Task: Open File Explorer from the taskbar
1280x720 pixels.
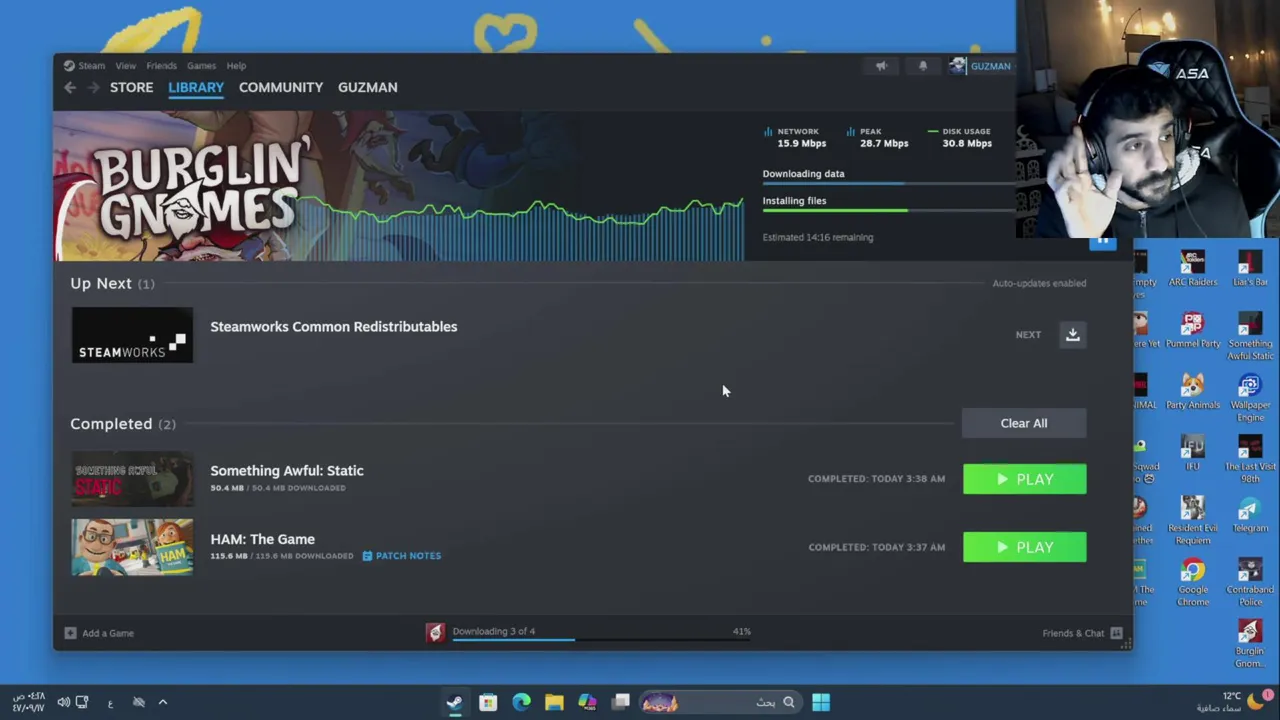Action: point(554,702)
